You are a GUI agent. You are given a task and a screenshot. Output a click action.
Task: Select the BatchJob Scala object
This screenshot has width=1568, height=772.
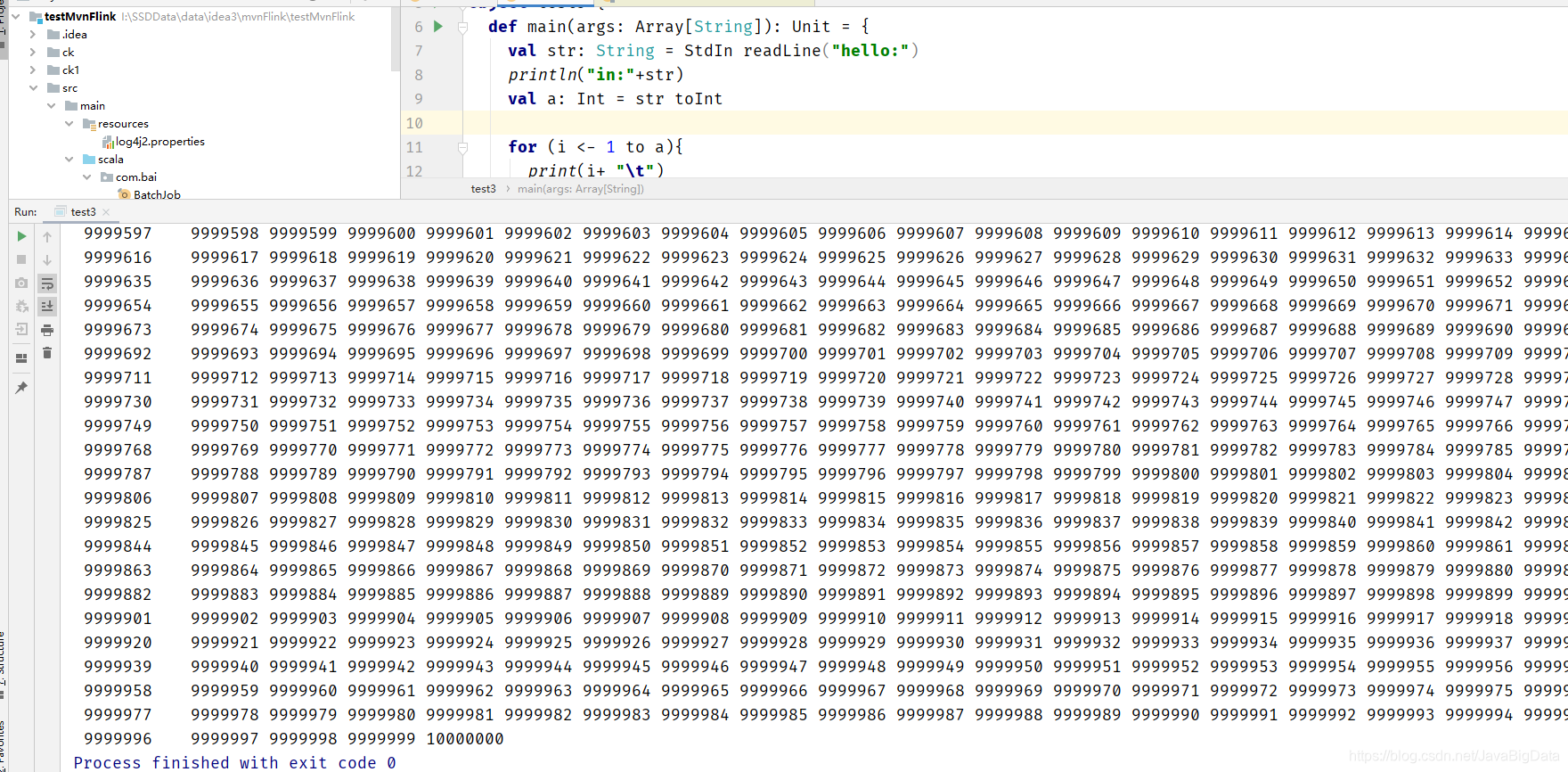click(157, 194)
